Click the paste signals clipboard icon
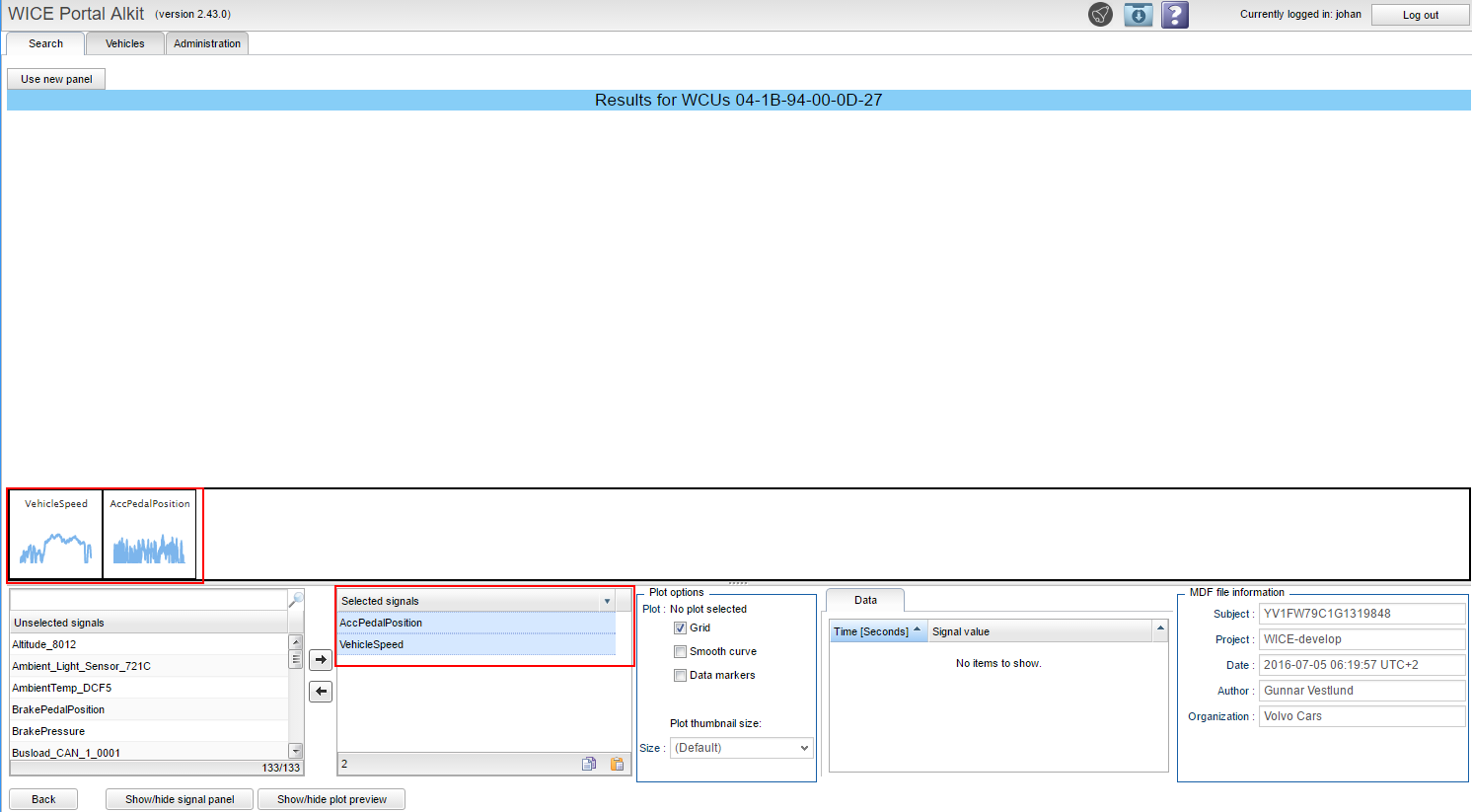This screenshot has width=1472, height=812. [617, 764]
